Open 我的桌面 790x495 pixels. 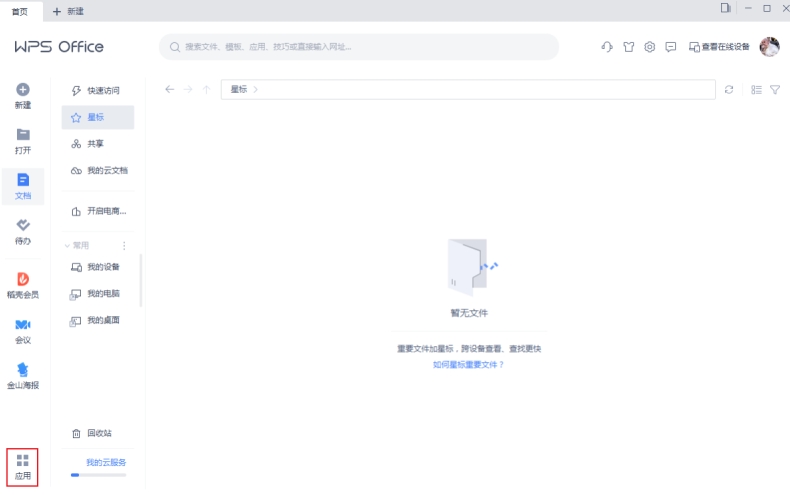pyautogui.click(x=98, y=321)
